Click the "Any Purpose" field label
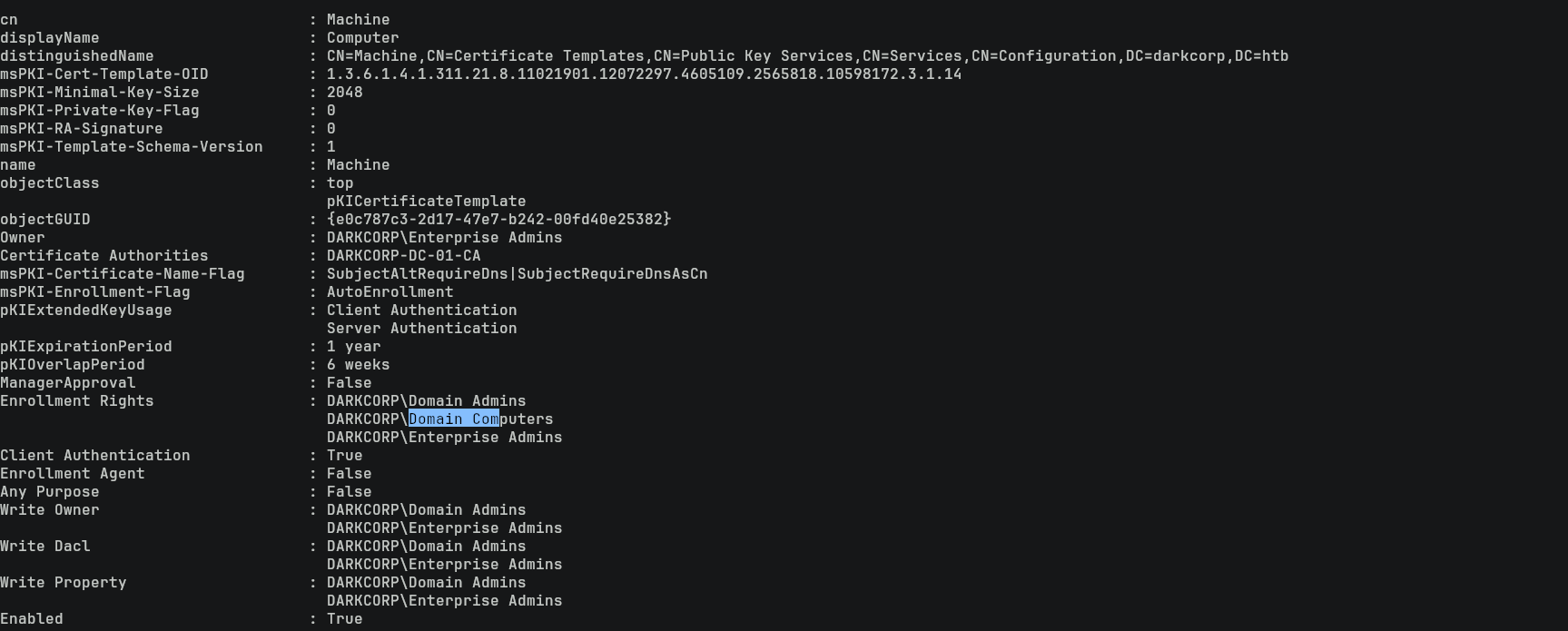This screenshot has height=631, width=1568. (49, 491)
